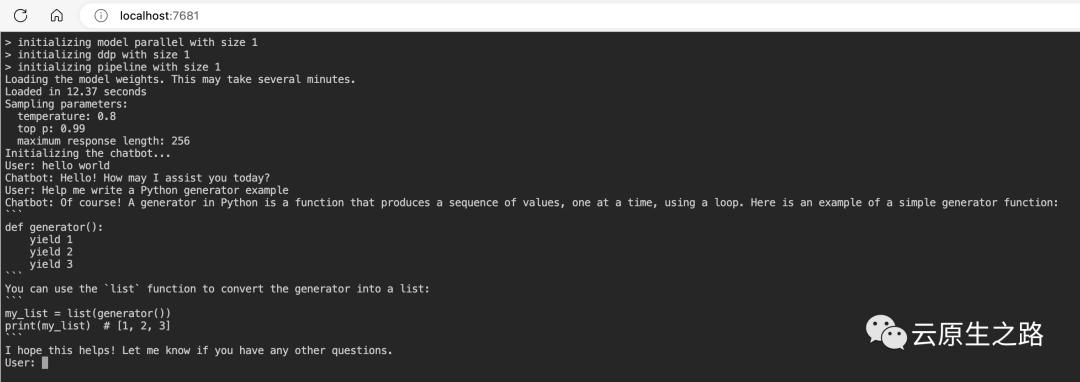The height and width of the screenshot is (382, 1080).
Task: Click the "initializing pipeline with size 1" line
Action: coord(112,67)
